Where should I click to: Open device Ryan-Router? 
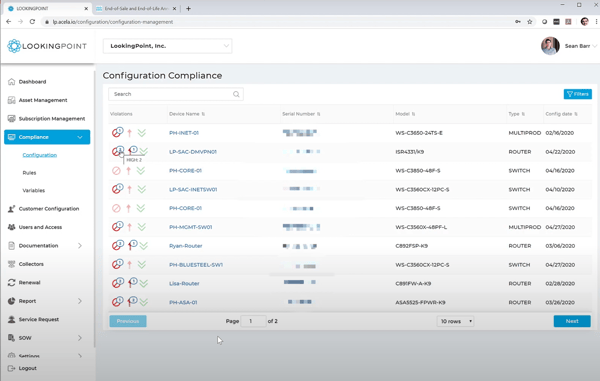click(186, 246)
